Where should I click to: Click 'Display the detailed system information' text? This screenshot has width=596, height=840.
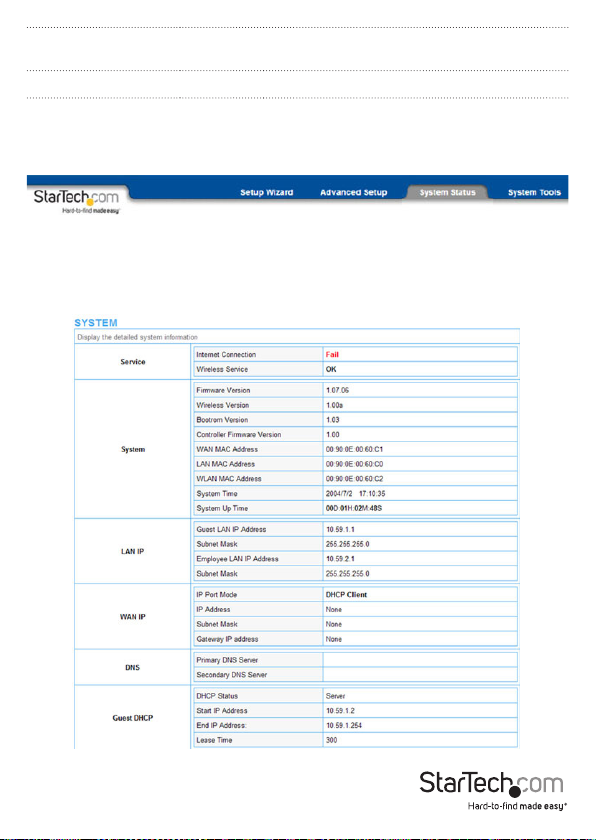pos(138,337)
